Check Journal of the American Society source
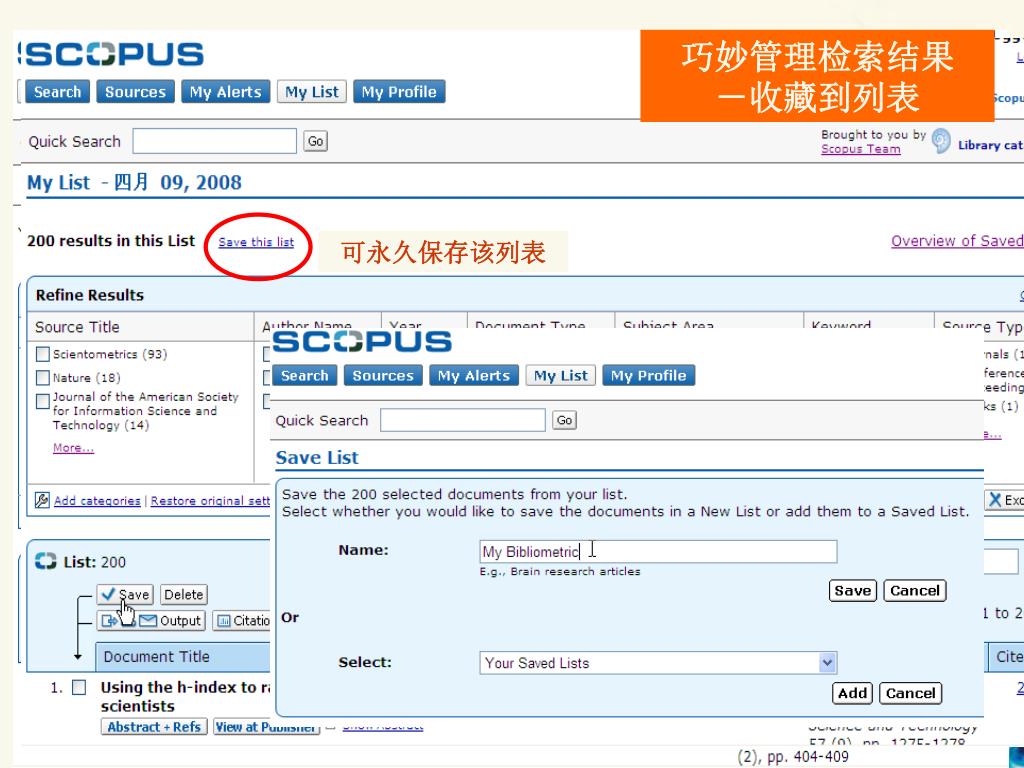The image size is (1024, 768). click(x=42, y=401)
